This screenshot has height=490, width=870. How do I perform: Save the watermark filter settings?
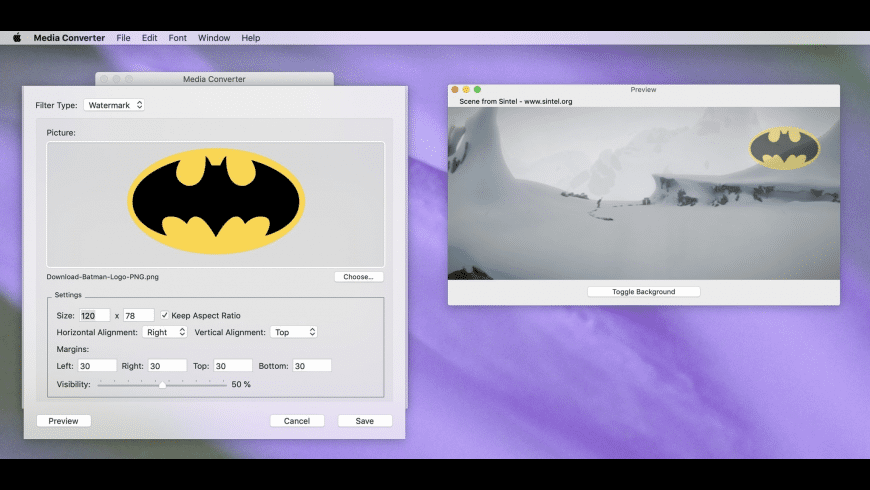click(365, 421)
